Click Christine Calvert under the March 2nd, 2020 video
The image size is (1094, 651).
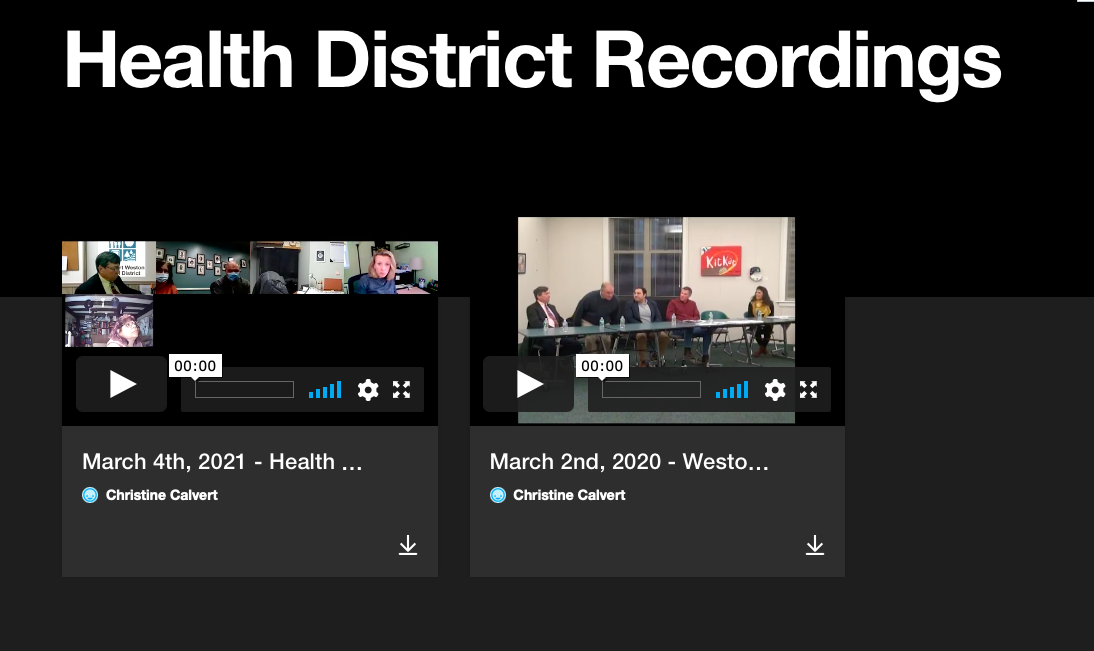569,495
